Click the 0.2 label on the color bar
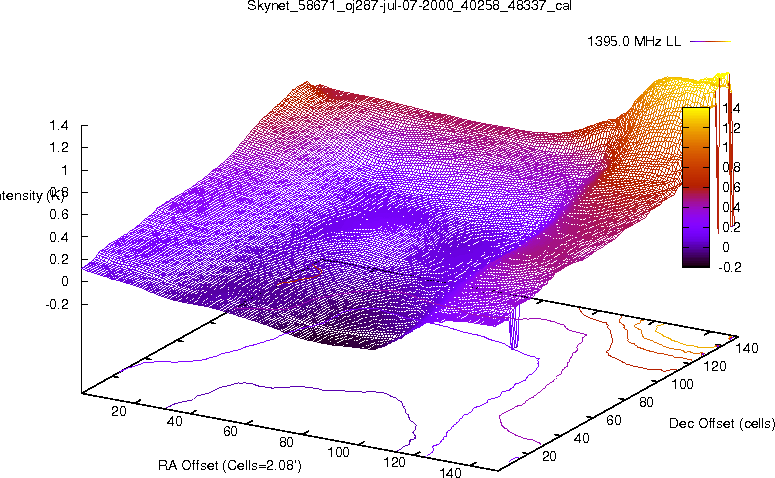The height and width of the screenshot is (478, 775). [x=731, y=227]
